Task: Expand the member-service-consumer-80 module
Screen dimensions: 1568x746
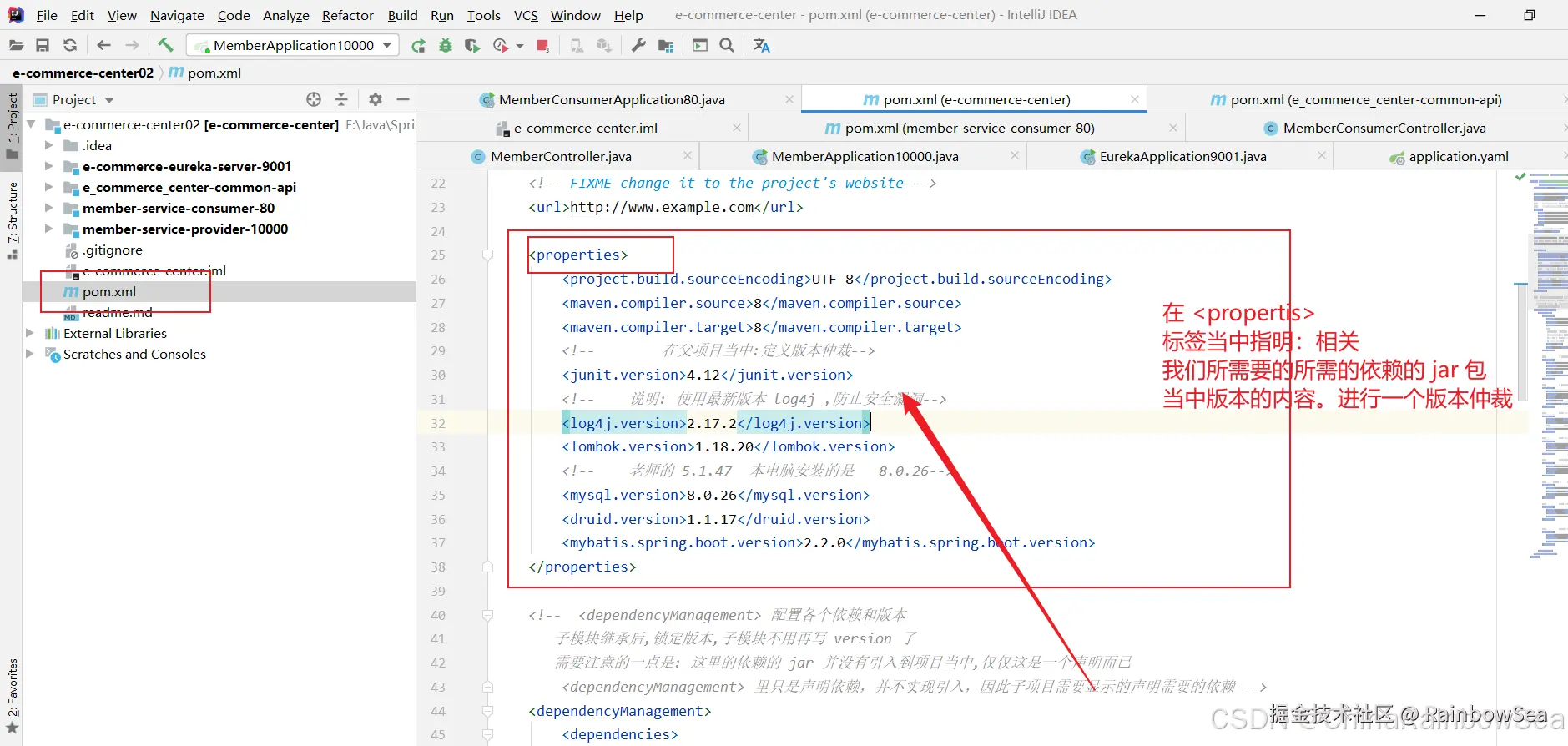Action: 48,208
